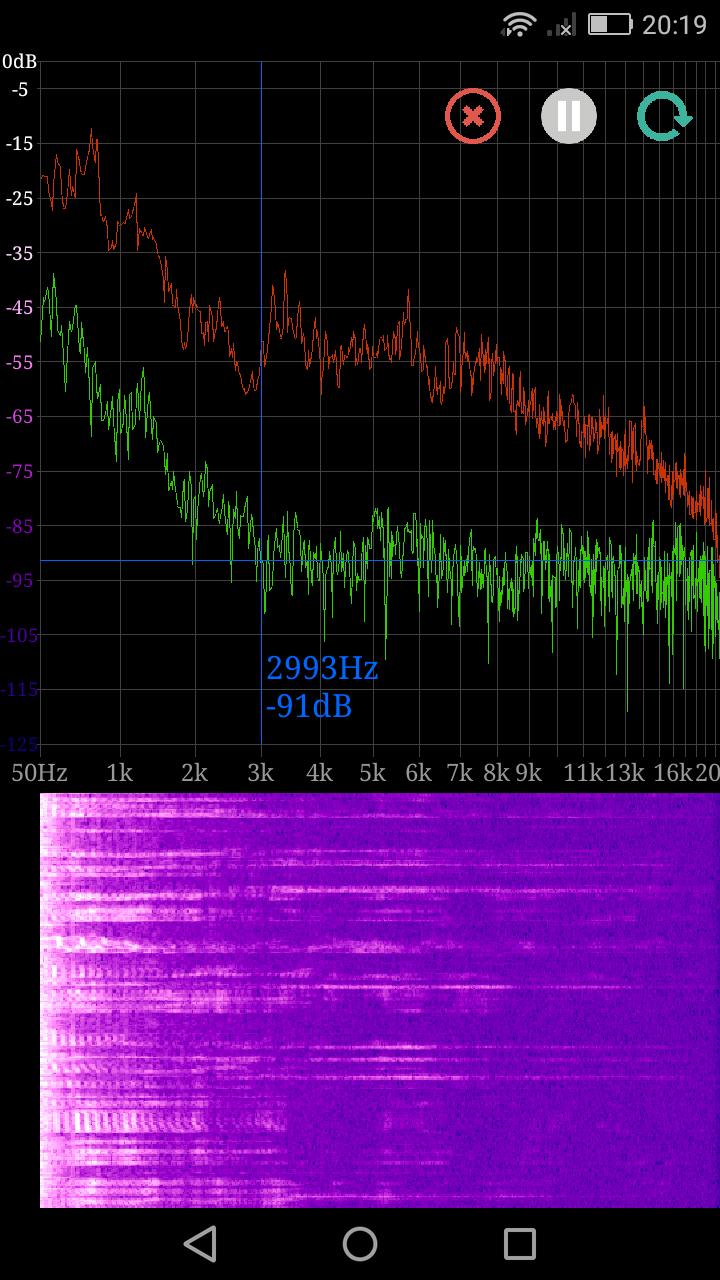Tap the 16k frequency axis label

[x=674, y=772]
